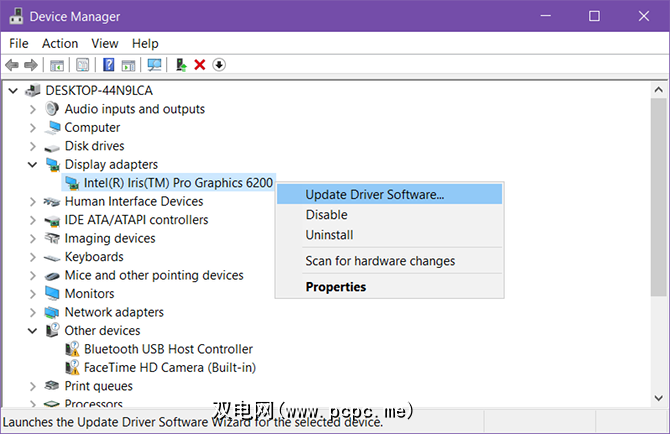The image size is (670, 434).
Task: Open the Help menu
Action: tap(145, 44)
